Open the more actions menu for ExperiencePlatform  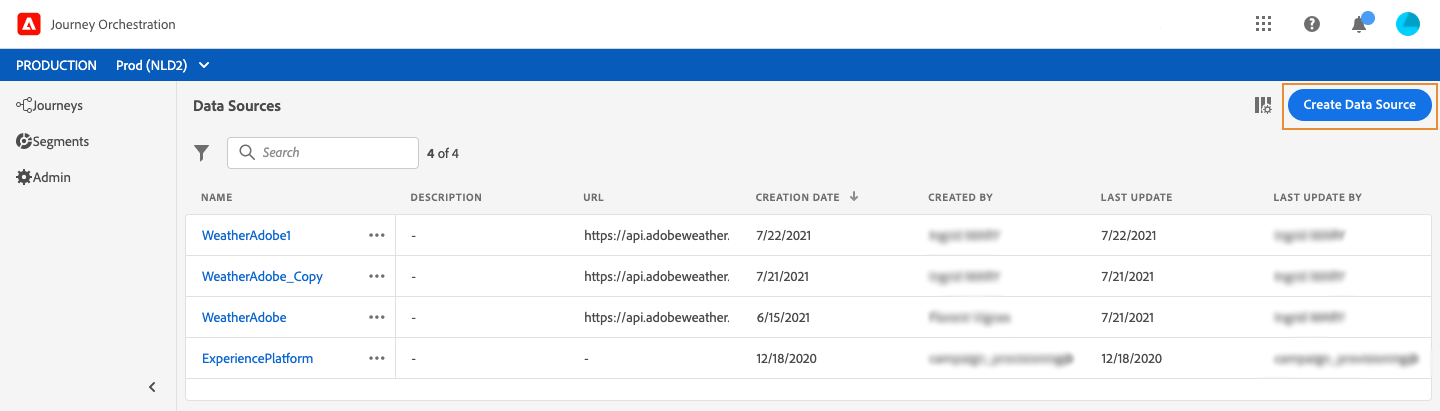click(x=377, y=359)
